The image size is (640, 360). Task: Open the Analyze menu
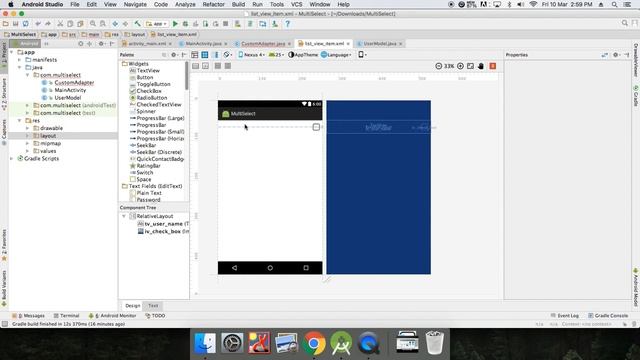click(185, 4)
